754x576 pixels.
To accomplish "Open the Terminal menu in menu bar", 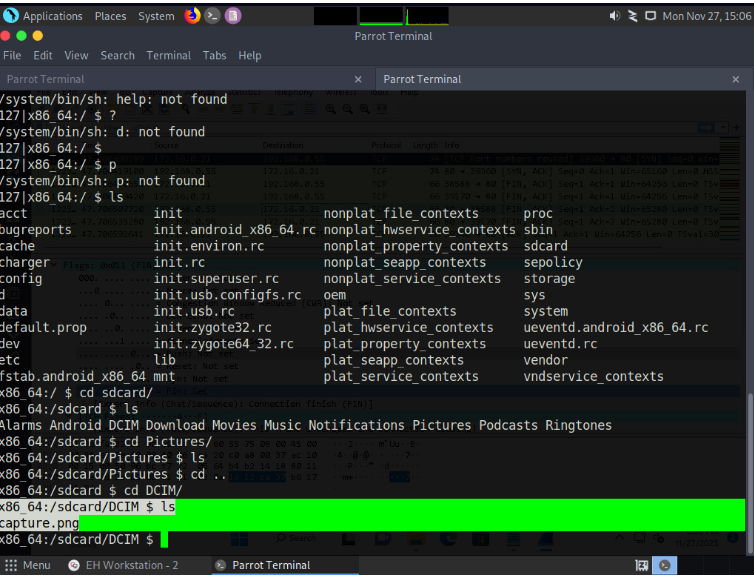I will pyautogui.click(x=168, y=55).
